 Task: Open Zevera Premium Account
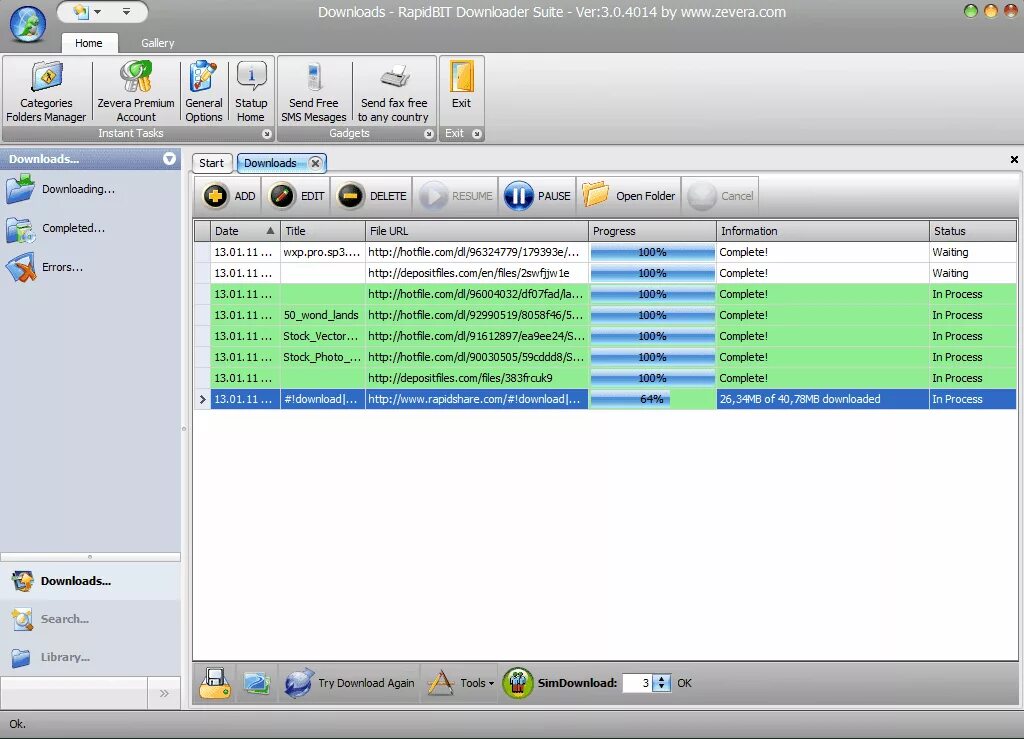136,91
